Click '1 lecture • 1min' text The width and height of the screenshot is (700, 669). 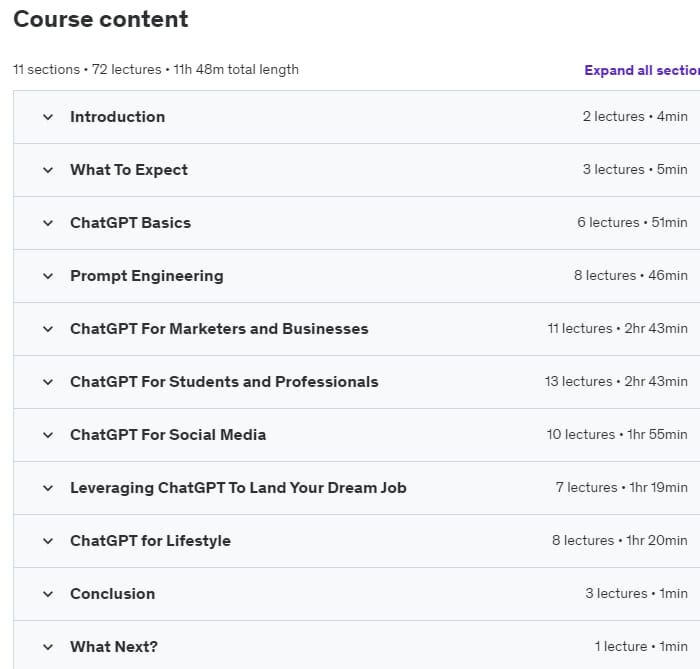(x=641, y=646)
